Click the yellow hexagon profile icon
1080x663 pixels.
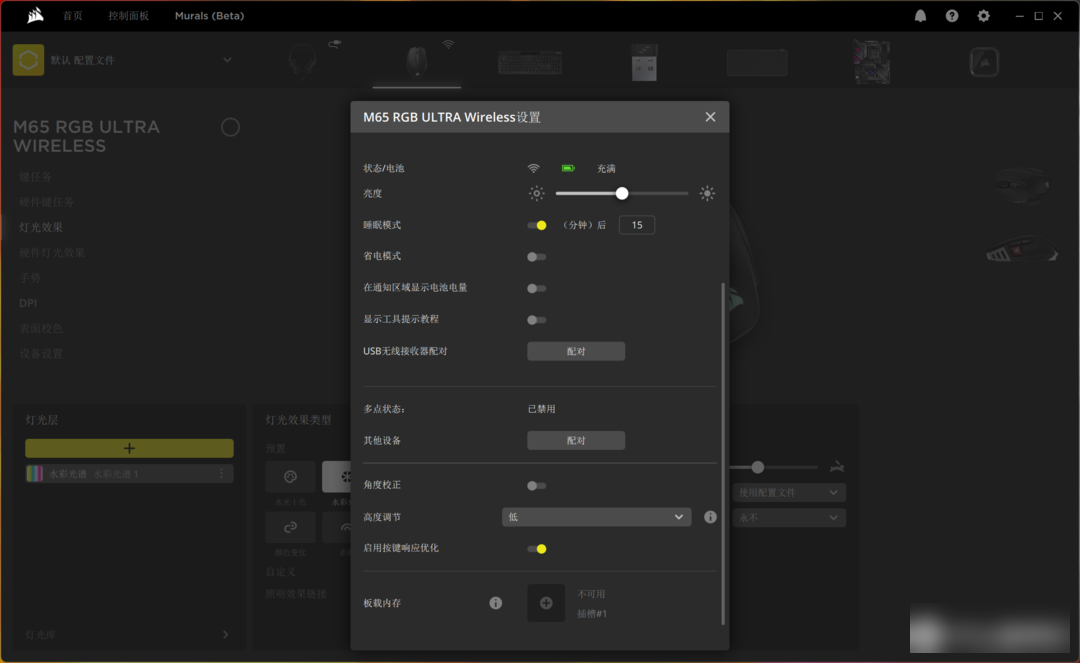28,60
